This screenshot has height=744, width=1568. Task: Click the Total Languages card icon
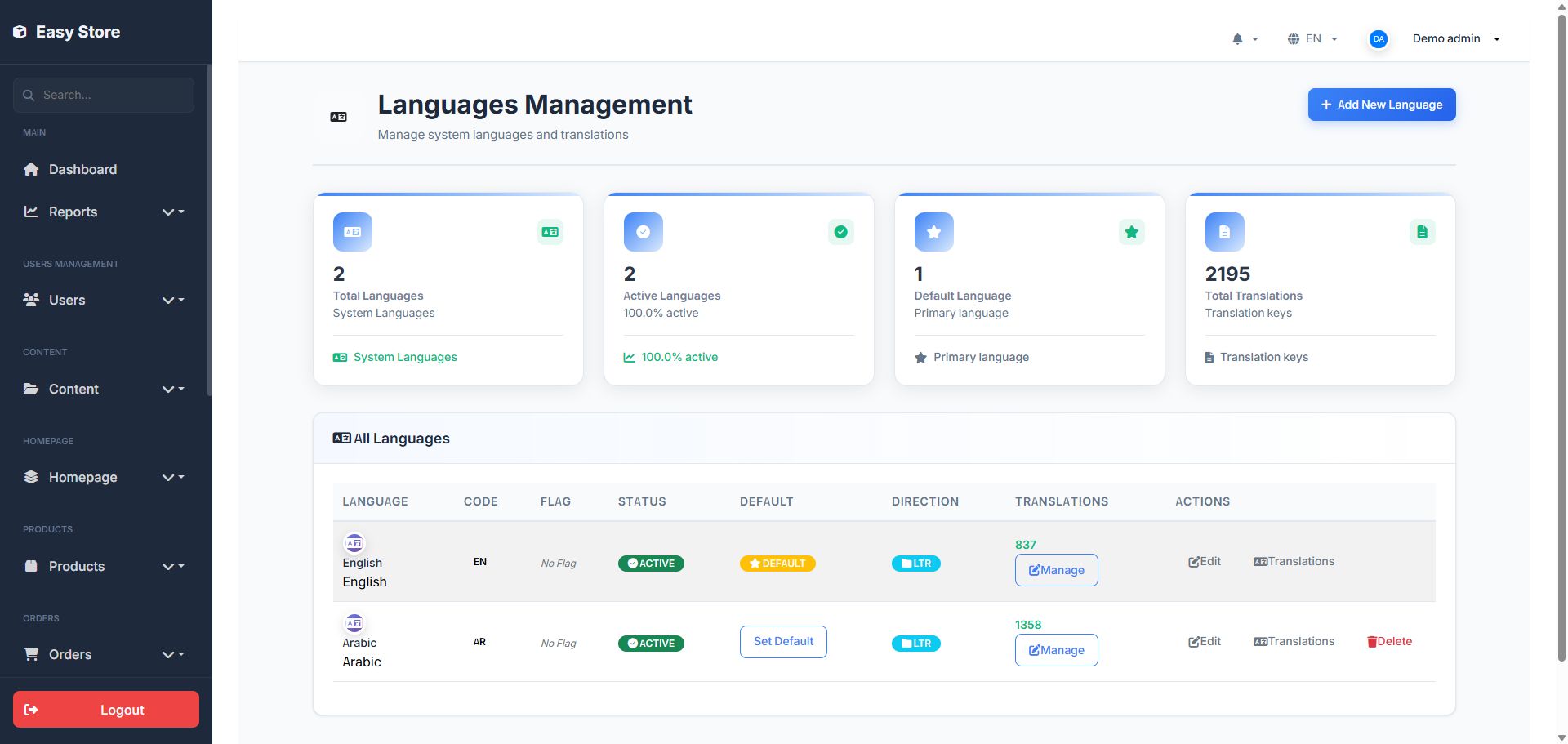[x=352, y=232]
